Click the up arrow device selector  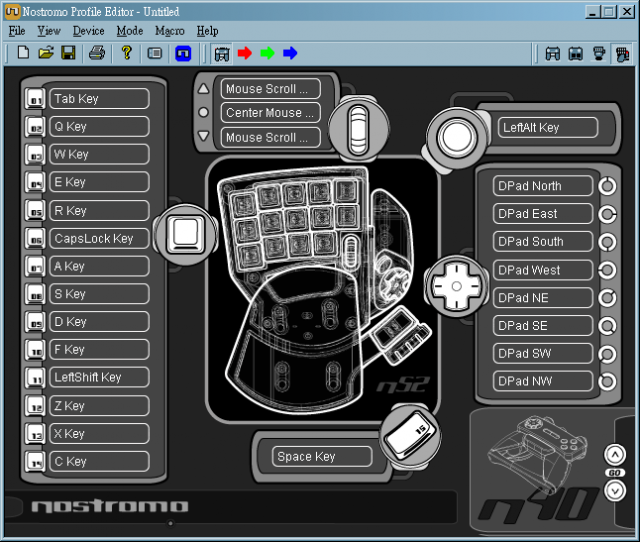point(615,455)
